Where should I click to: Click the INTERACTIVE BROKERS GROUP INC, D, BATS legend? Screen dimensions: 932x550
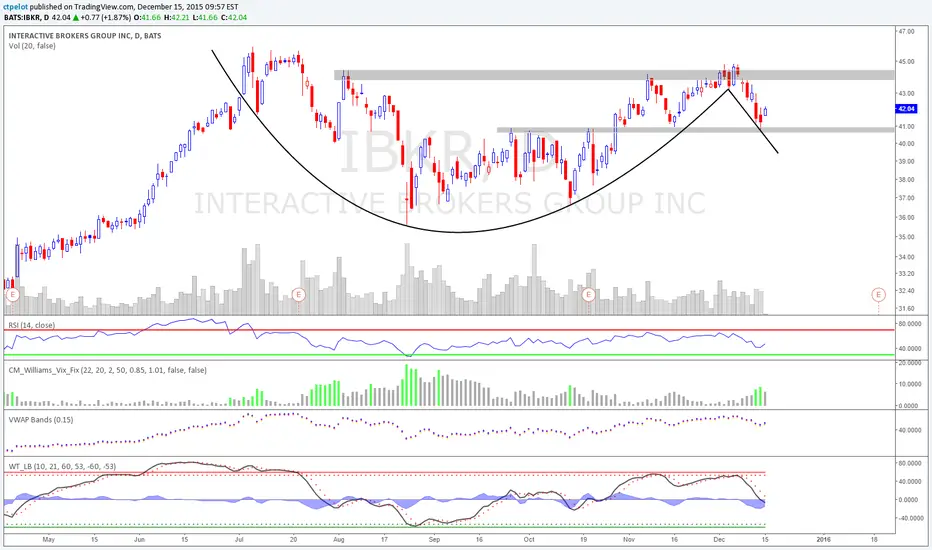pyautogui.click(x=85, y=36)
